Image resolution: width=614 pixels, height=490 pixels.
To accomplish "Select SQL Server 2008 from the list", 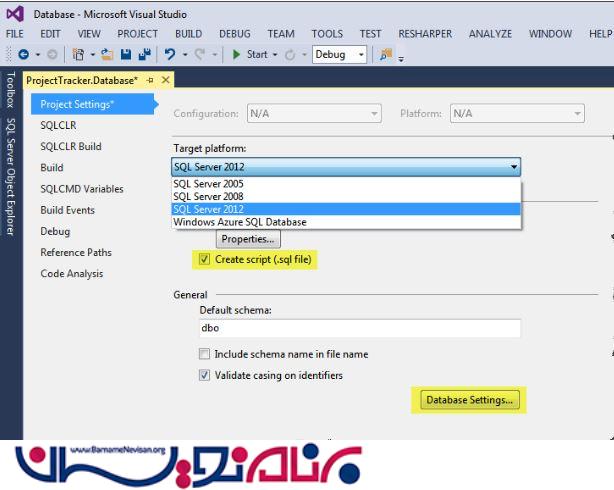I will tap(208, 197).
